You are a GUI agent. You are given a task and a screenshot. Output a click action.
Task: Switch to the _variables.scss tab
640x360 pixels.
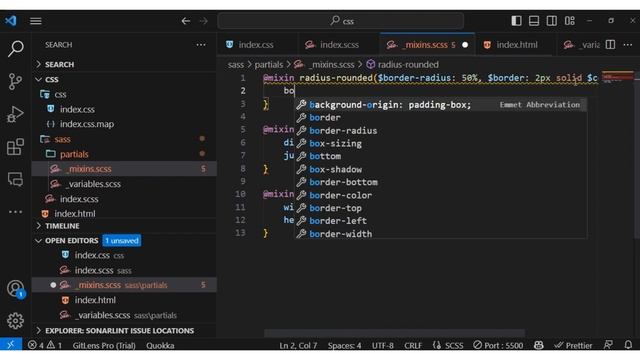point(582,44)
